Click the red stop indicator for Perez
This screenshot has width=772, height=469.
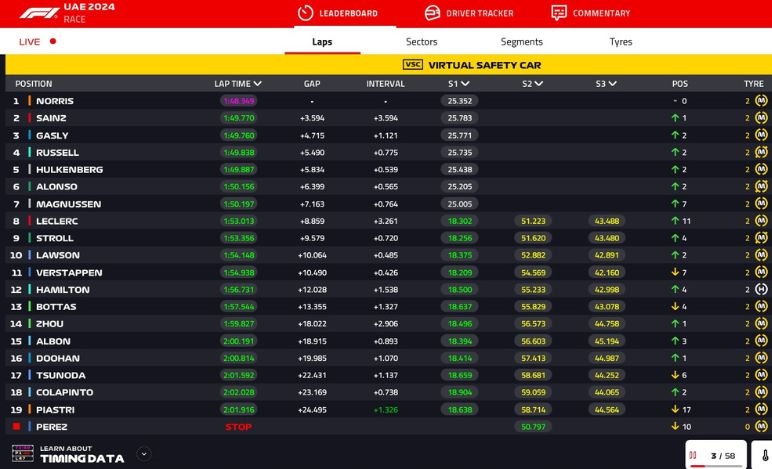point(16,427)
